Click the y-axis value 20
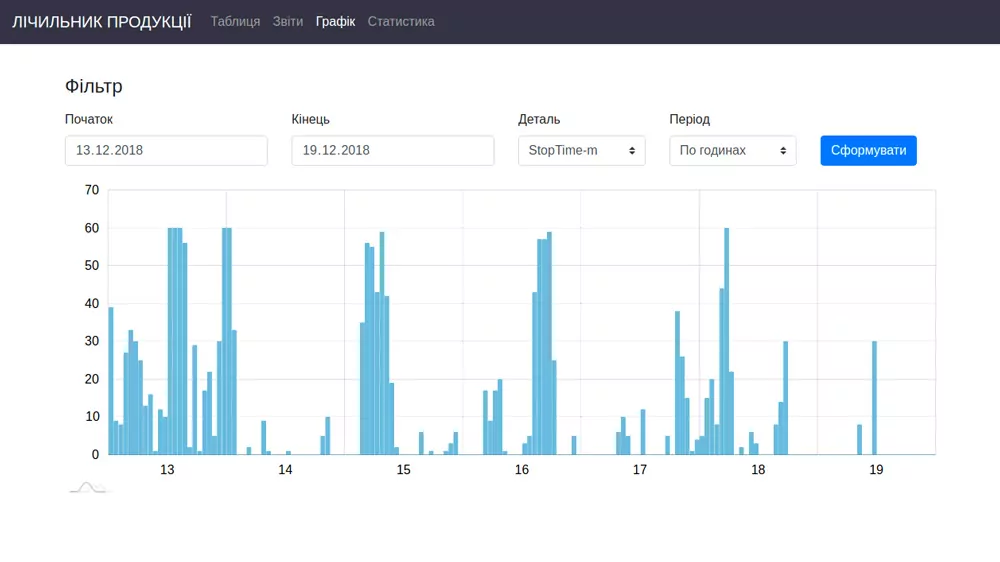The width and height of the screenshot is (1000, 562). point(92,380)
